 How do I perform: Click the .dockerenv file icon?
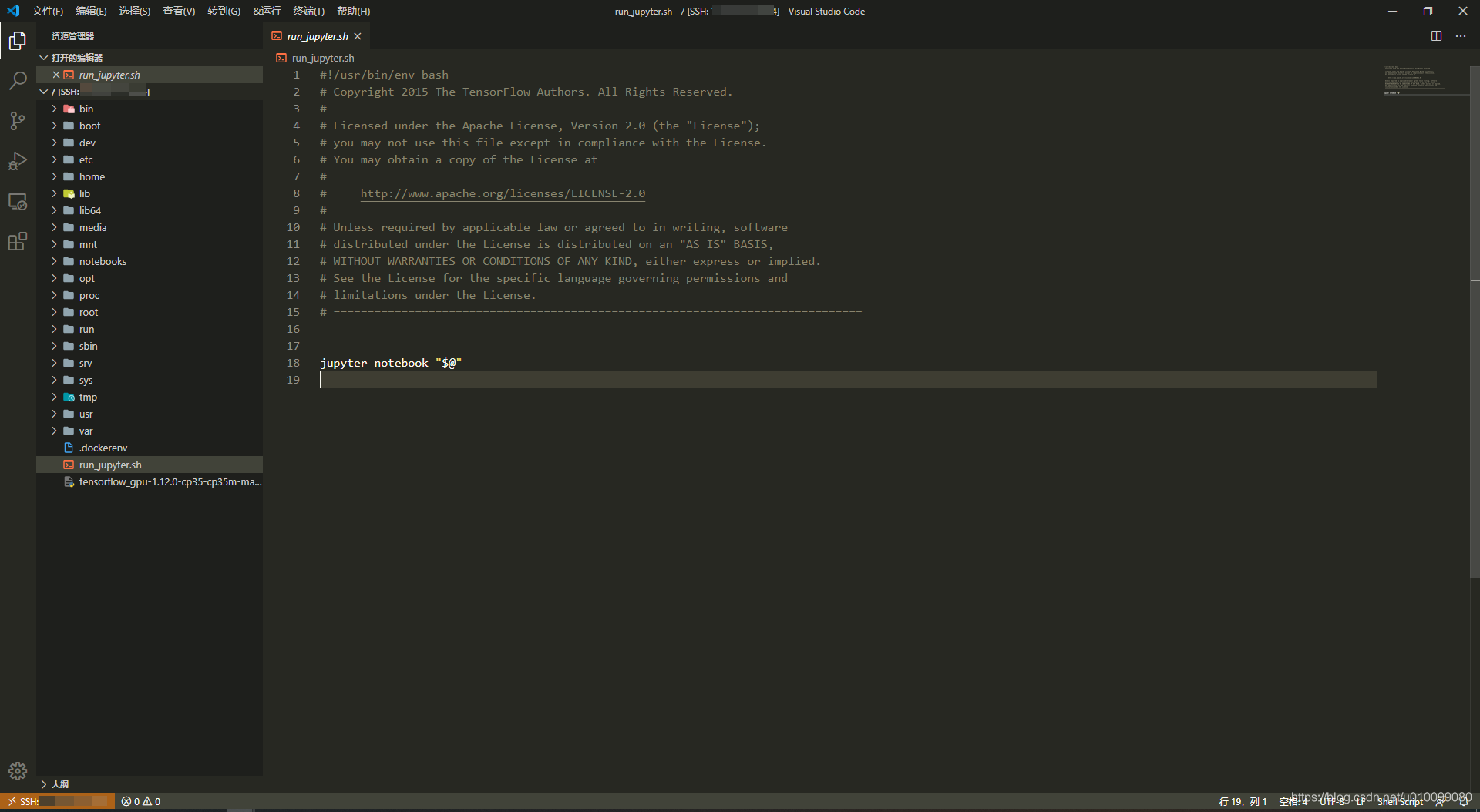pos(69,448)
